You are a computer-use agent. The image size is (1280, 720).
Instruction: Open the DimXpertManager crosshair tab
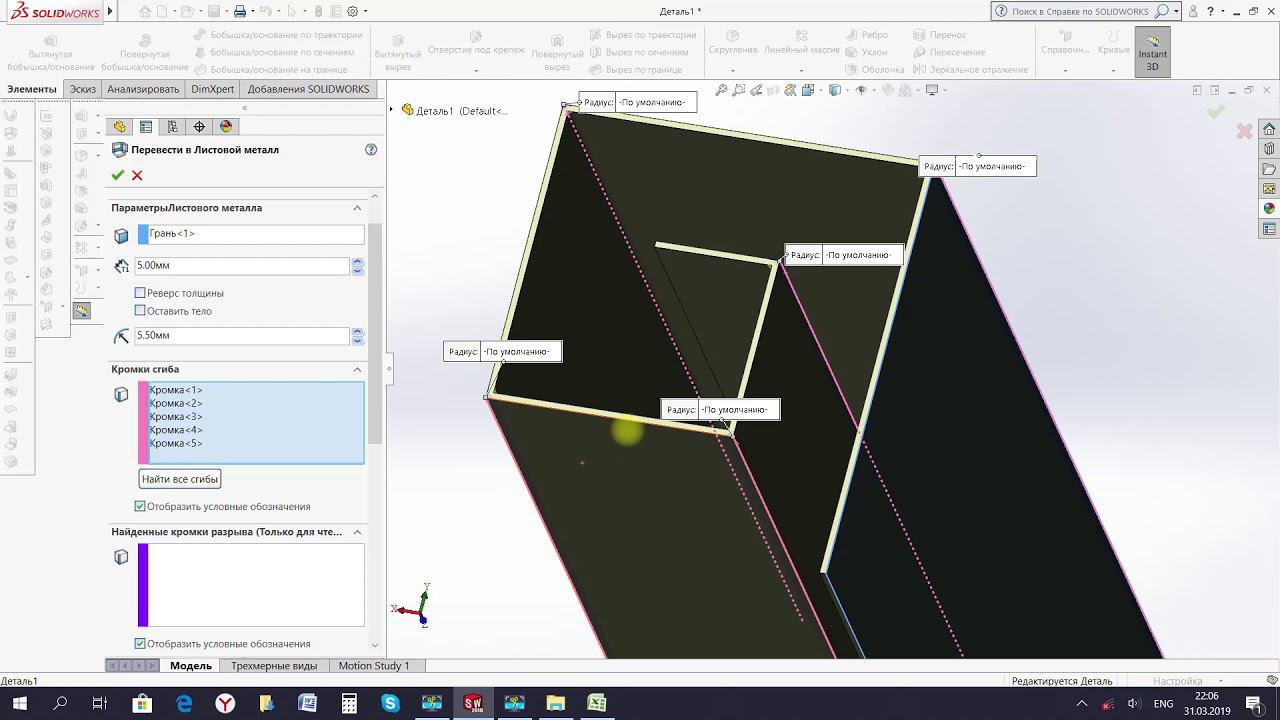199,127
